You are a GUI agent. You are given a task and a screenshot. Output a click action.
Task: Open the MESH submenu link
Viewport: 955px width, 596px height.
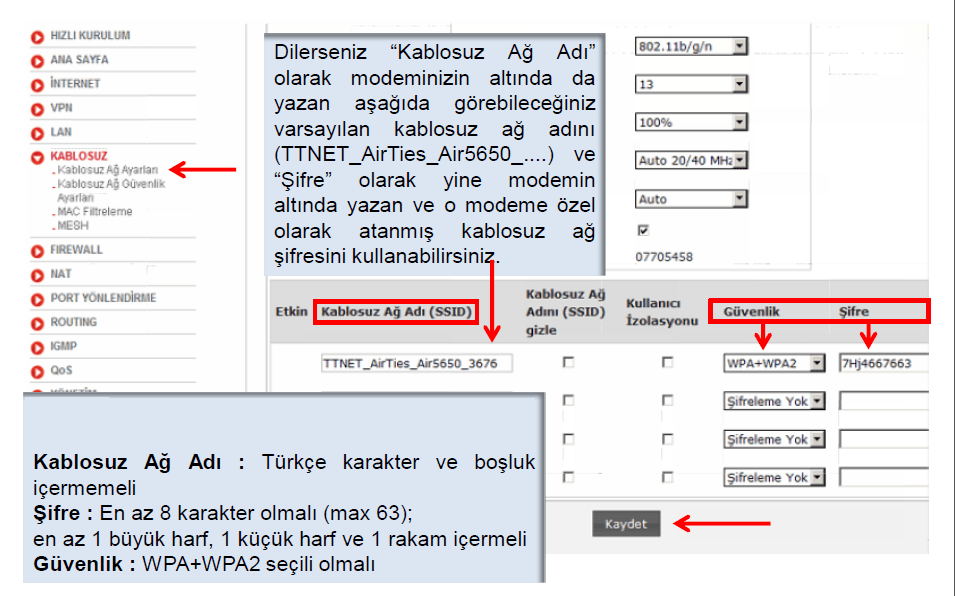72,226
